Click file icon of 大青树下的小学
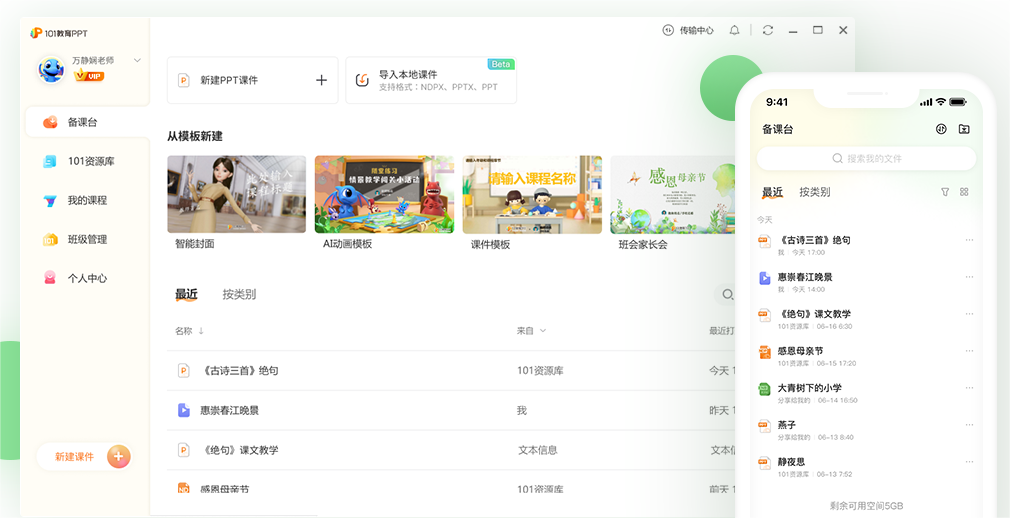The image size is (1010, 518). click(764, 389)
